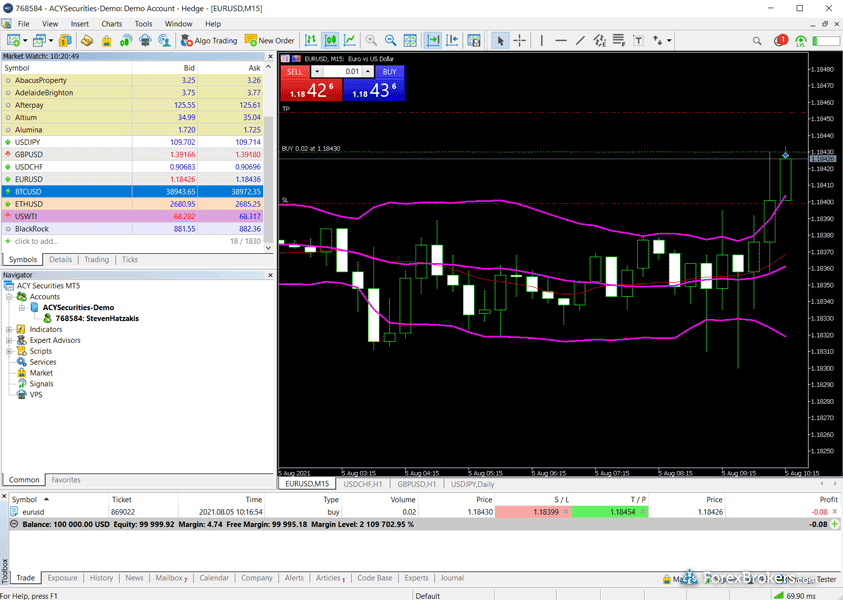This screenshot has height=600, width=843.
Task: Draw a horizontal line on the chart
Action: pyautogui.click(x=561, y=40)
